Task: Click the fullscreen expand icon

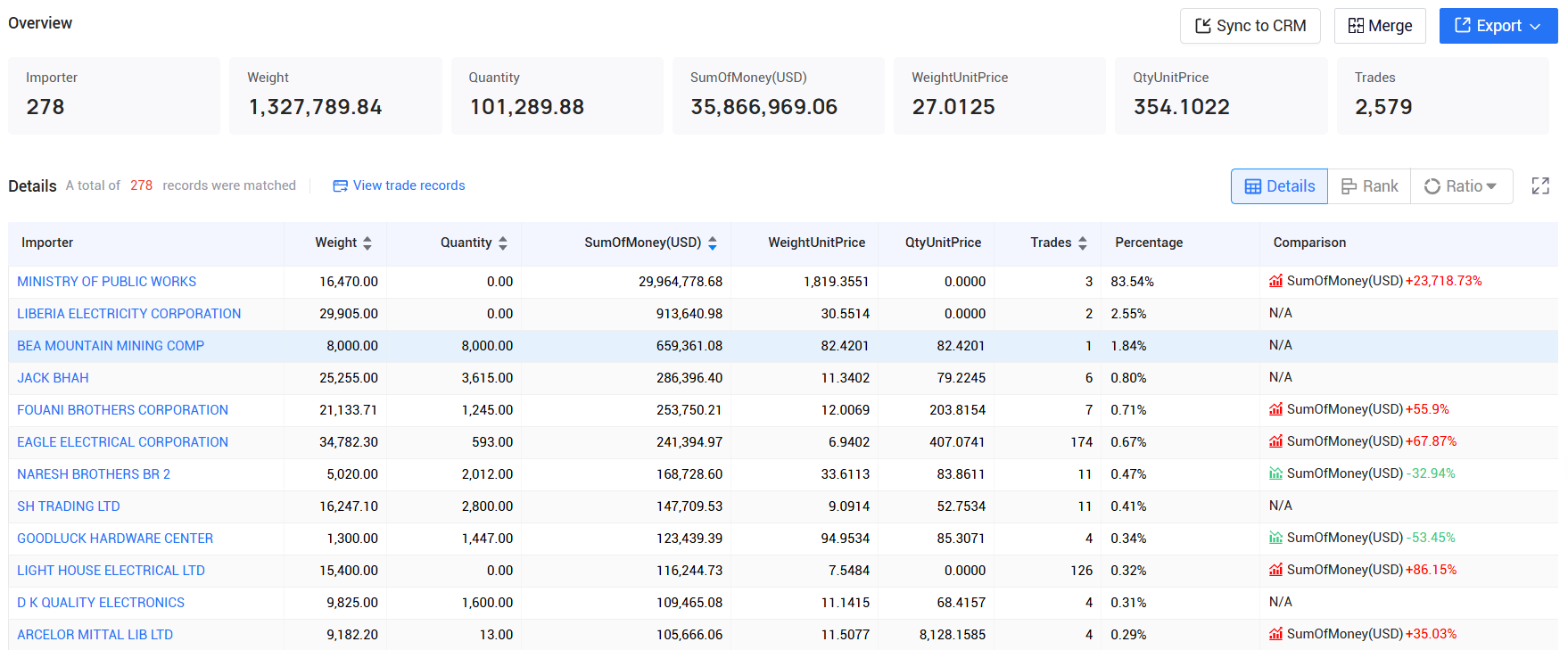Action: 1540,186
